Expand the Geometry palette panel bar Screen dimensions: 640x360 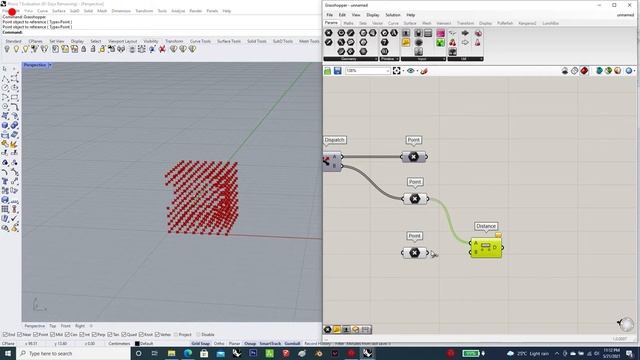(x=351, y=59)
